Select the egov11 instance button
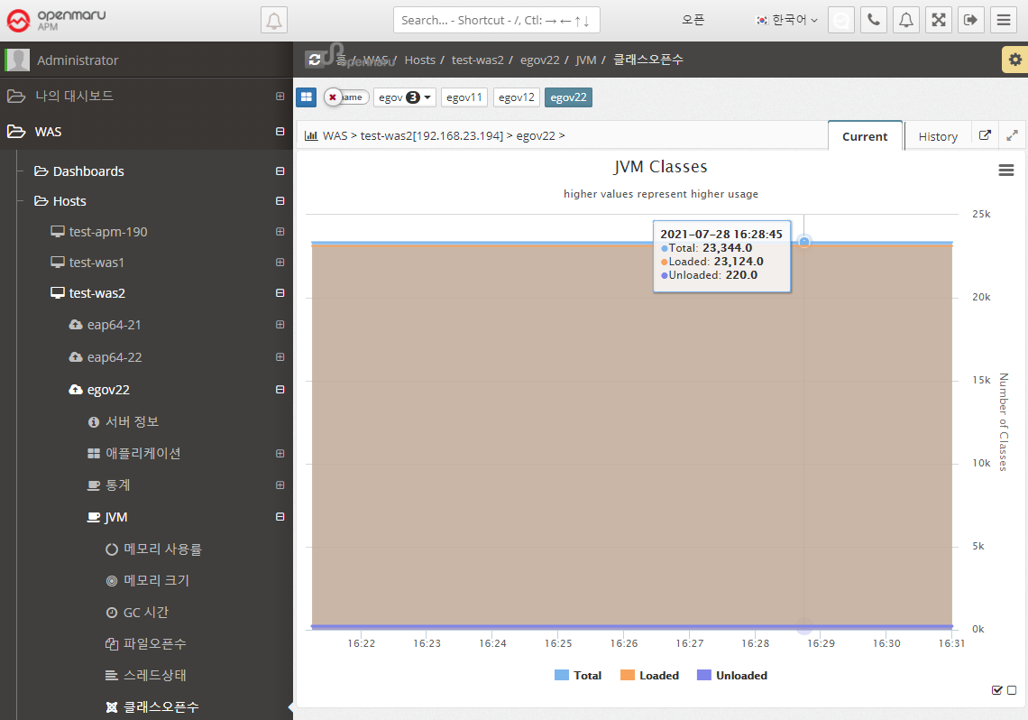 464,97
